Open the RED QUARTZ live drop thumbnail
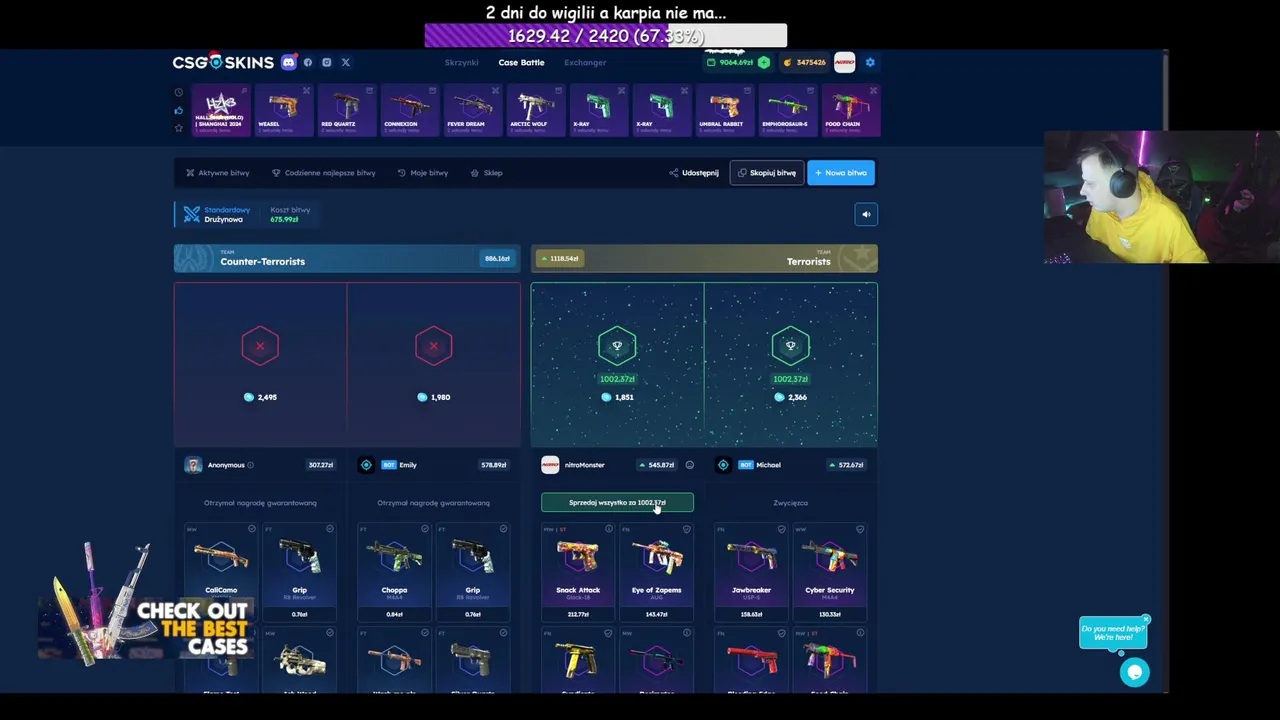Screen dimensions: 1280x720 (x=346, y=110)
